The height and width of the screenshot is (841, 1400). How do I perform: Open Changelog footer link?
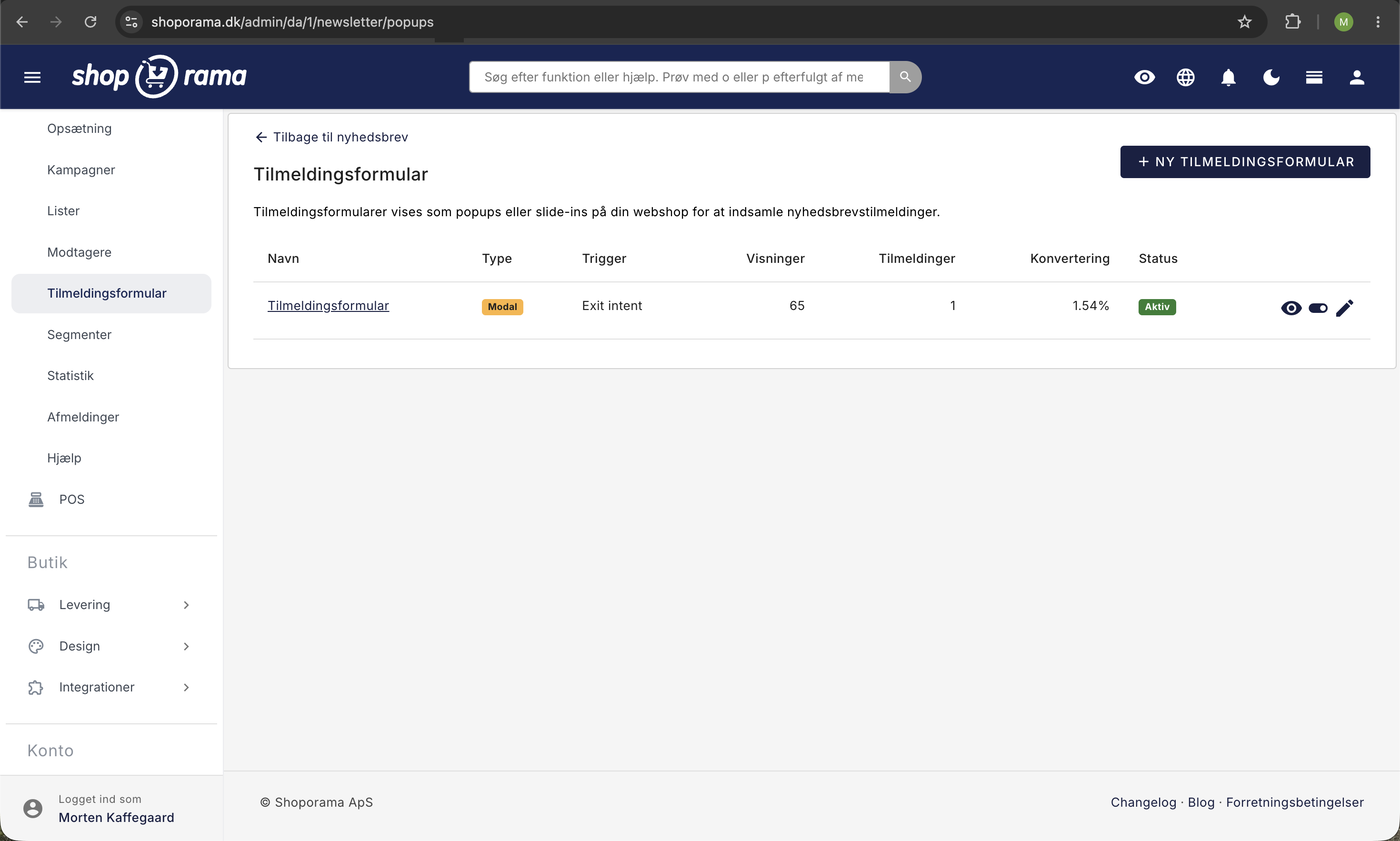(1143, 802)
